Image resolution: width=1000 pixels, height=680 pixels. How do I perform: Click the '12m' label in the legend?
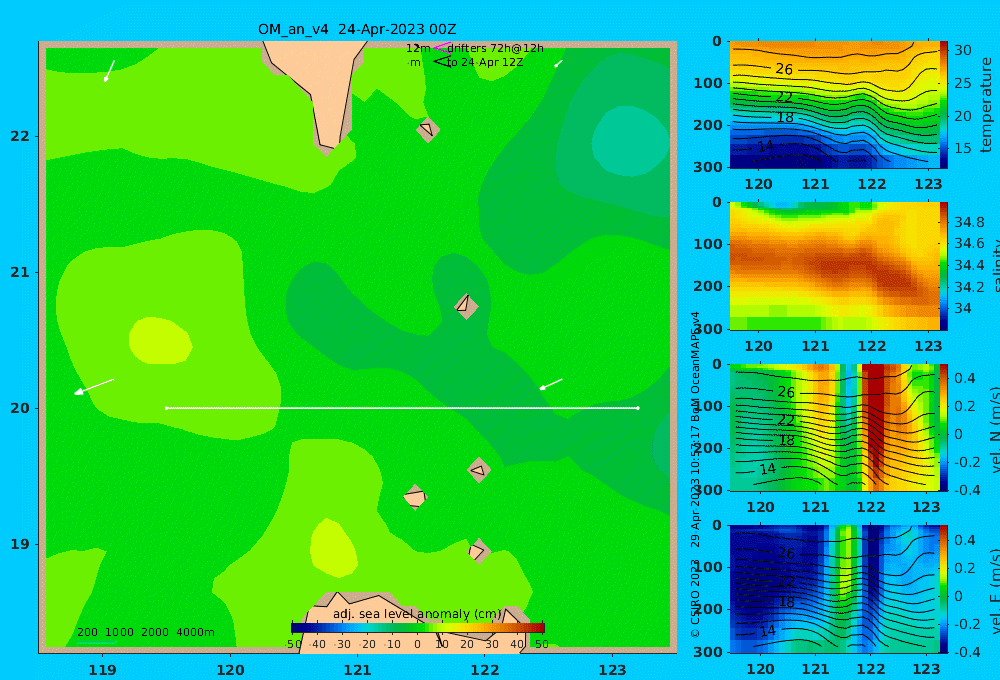point(418,48)
